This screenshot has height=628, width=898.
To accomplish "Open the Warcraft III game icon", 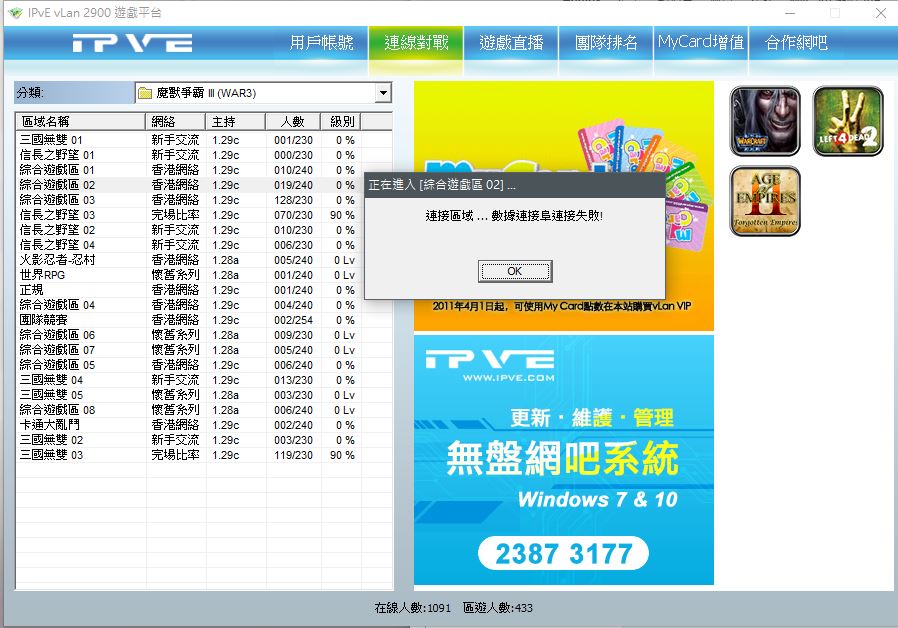I will 765,121.
